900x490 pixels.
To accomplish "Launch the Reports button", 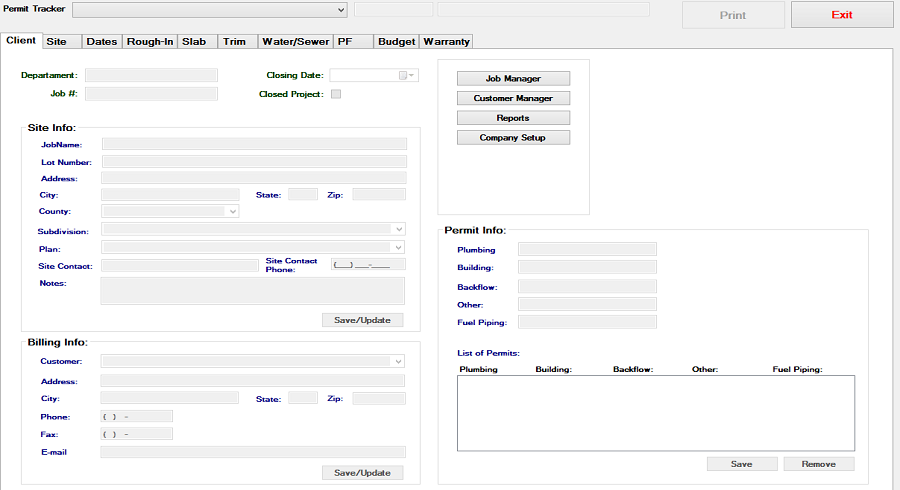I will click(513, 118).
